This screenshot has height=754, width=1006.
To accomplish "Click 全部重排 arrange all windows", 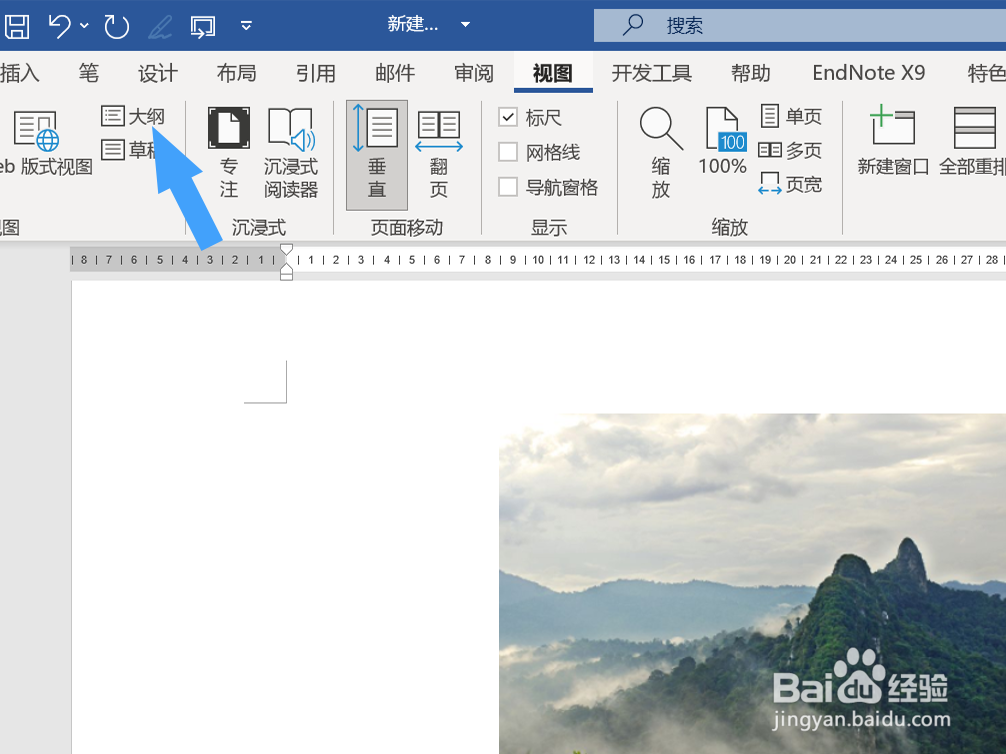I will [x=972, y=141].
